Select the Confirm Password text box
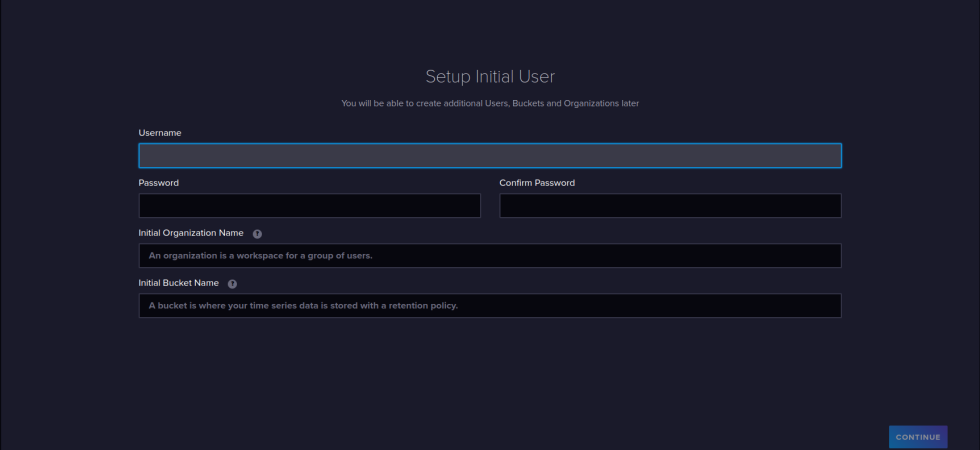Screen dimensions: 980x450 pyautogui.click(x=670, y=206)
